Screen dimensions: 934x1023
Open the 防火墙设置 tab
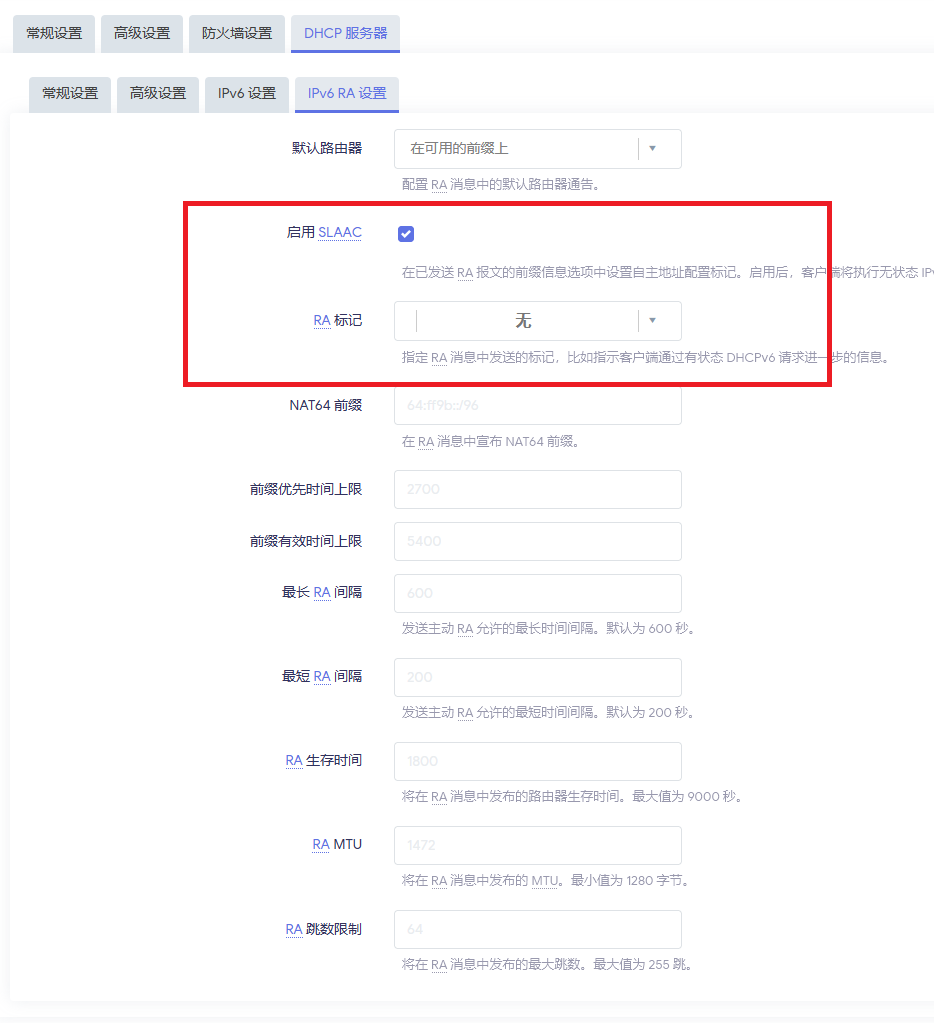236,33
